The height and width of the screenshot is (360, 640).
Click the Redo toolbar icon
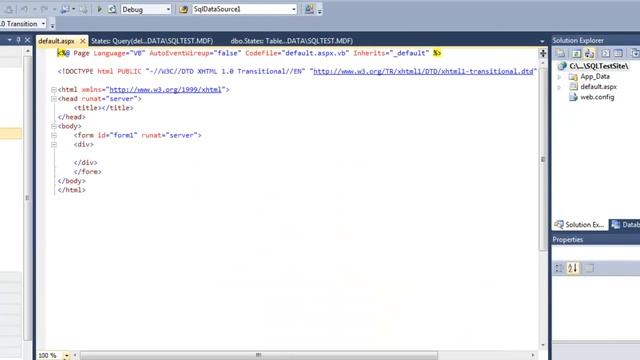pyautogui.click(x=44, y=9)
